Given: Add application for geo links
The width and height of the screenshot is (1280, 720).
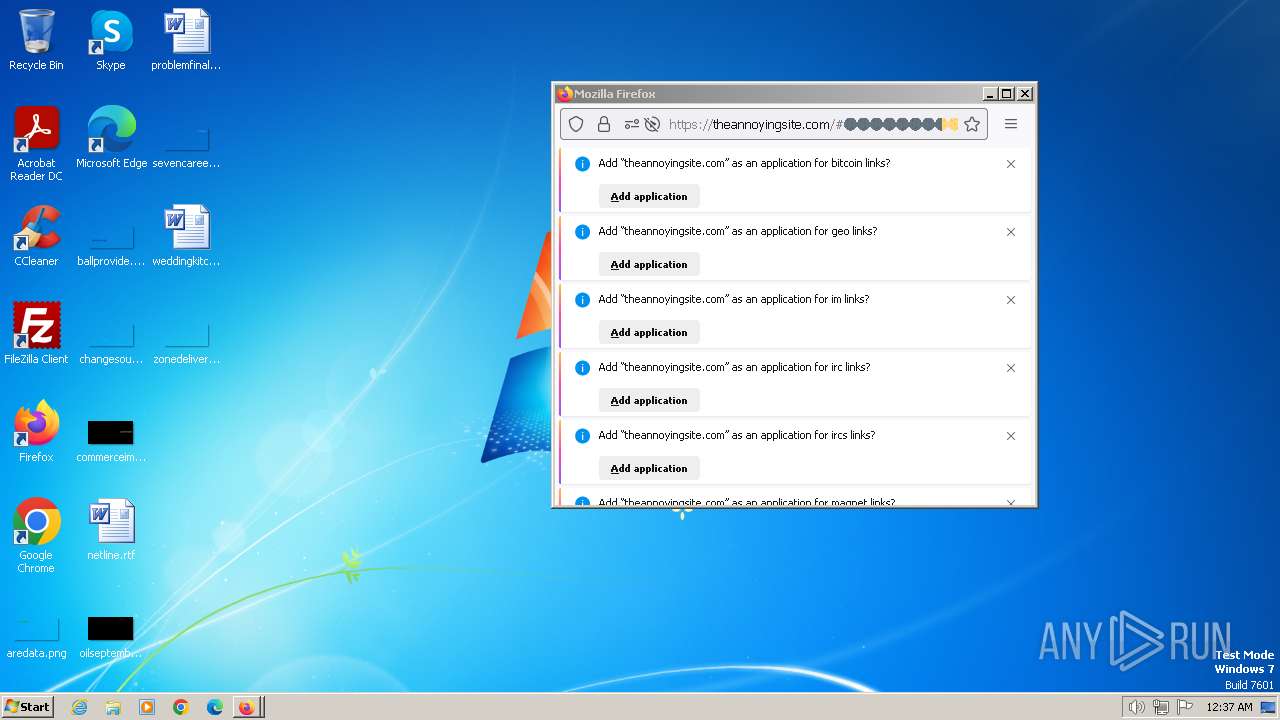Looking at the screenshot, I should [649, 264].
